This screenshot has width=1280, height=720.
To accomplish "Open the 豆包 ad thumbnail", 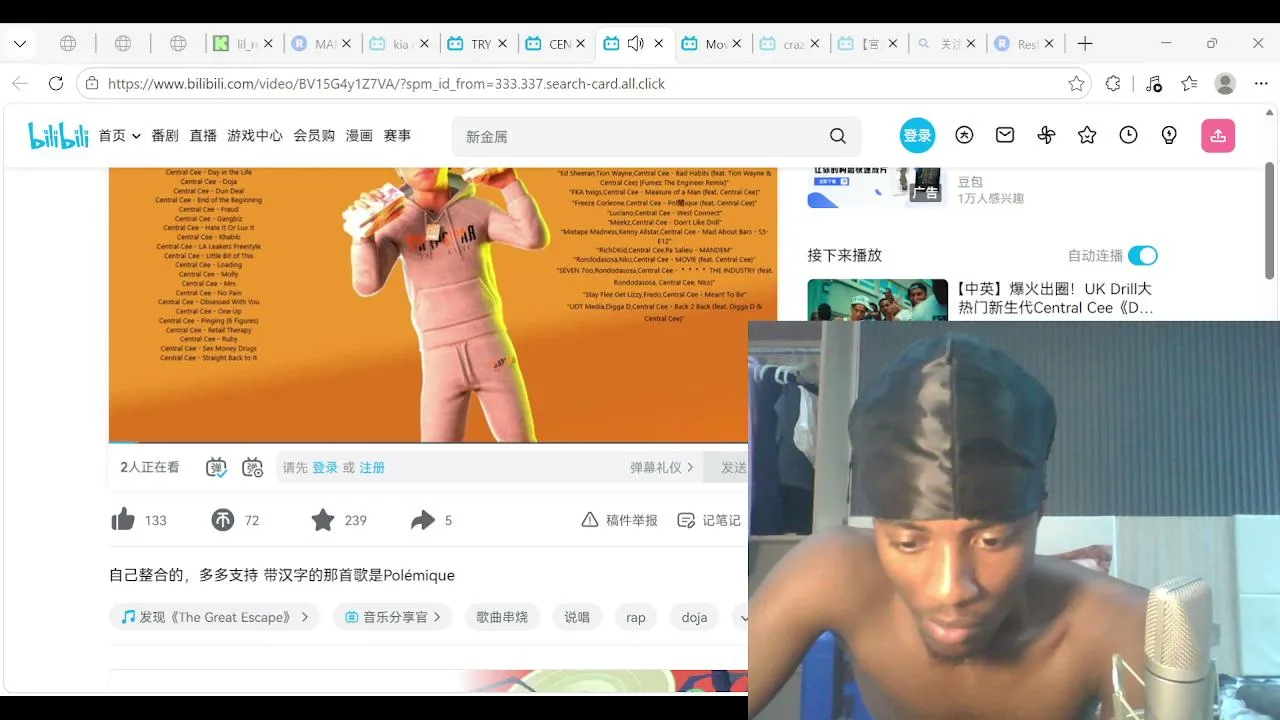I will tap(877, 186).
